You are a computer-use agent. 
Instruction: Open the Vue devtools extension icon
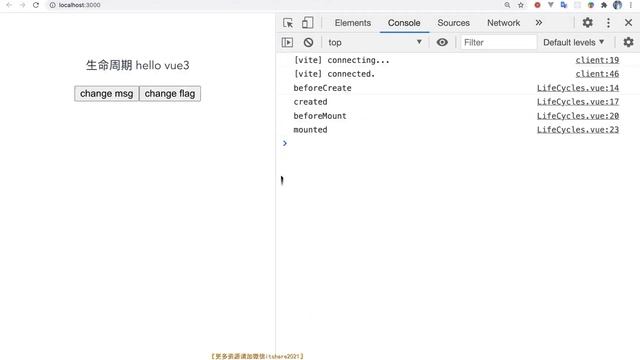pos(551,5)
